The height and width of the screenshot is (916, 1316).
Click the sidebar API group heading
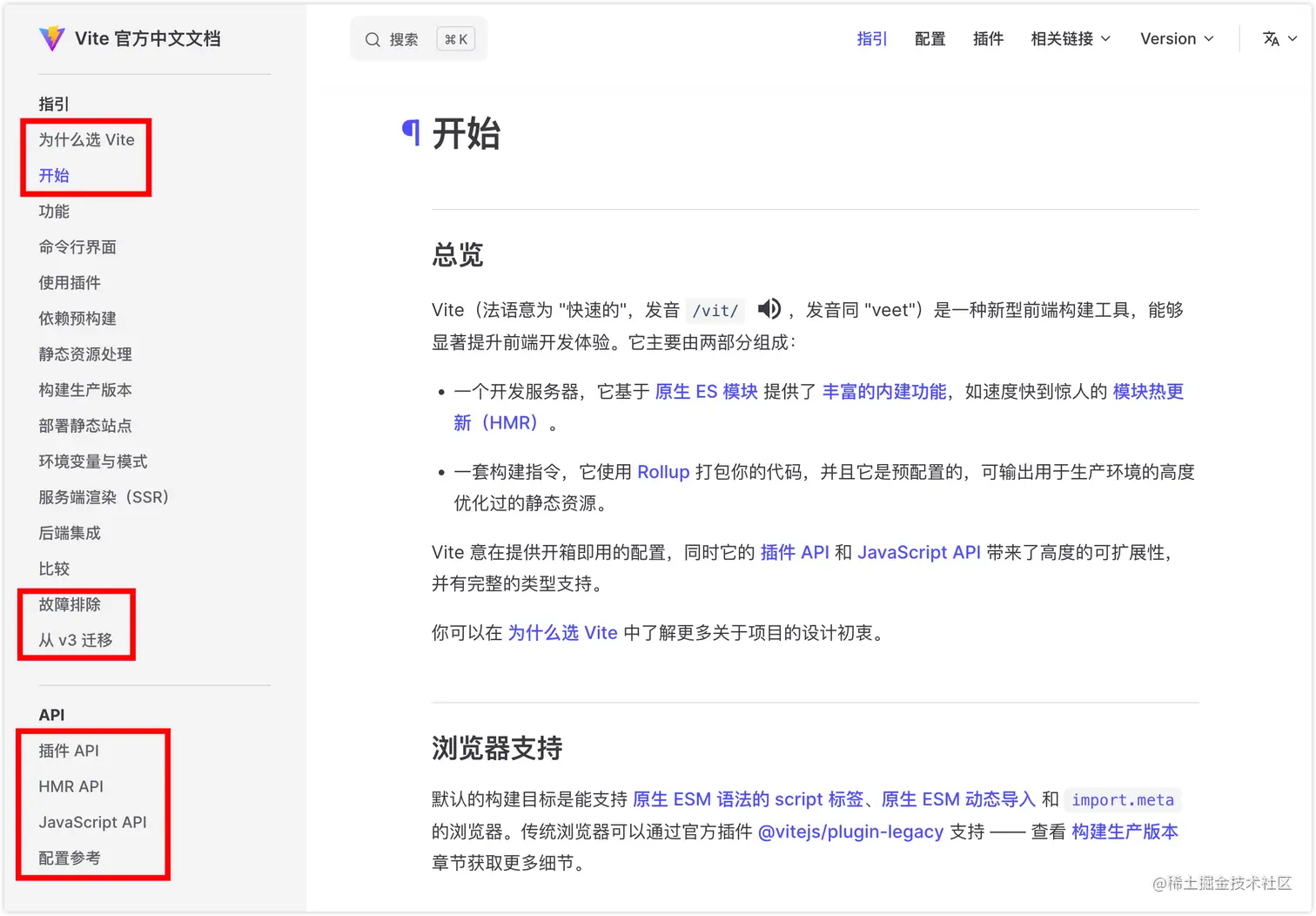click(51, 714)
